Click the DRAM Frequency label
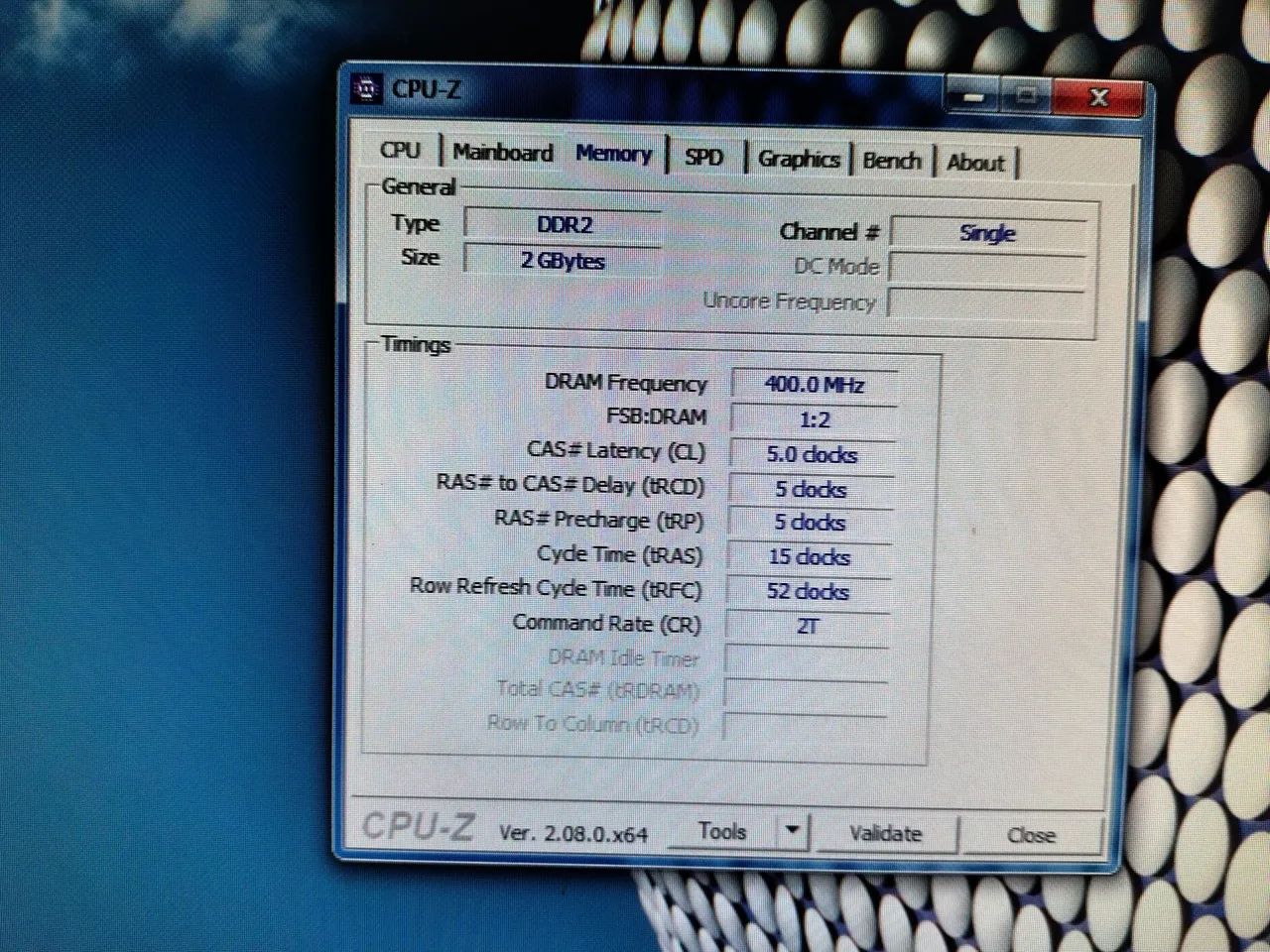 (625, 383)
